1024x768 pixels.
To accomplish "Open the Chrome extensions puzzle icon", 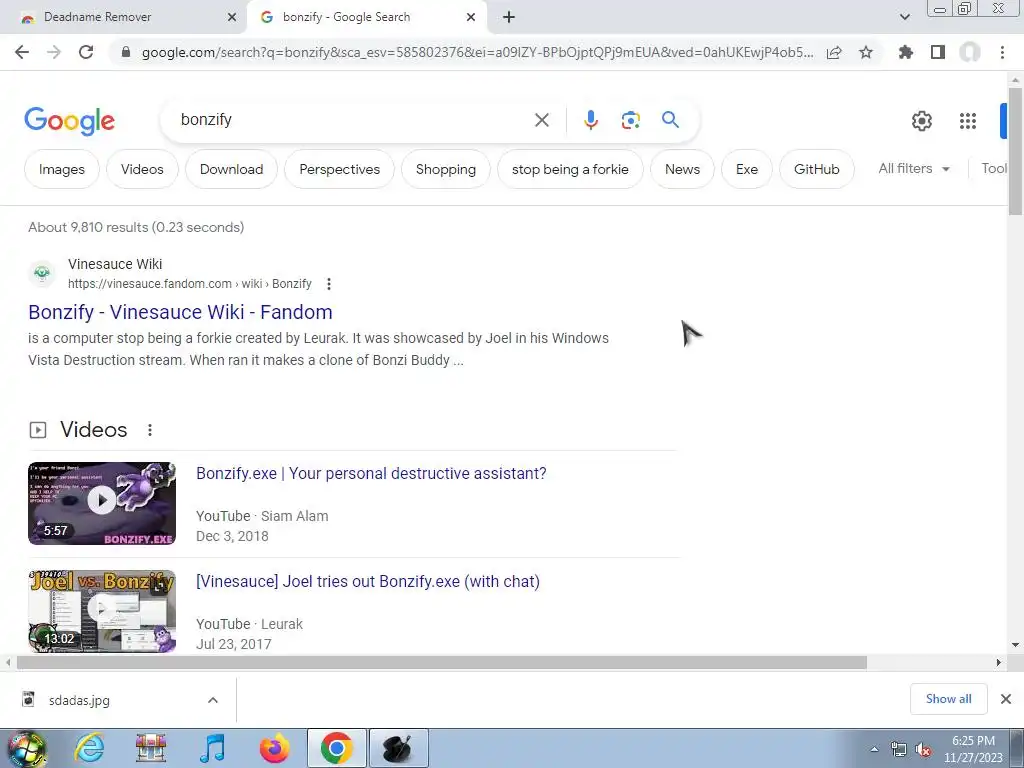I will 906,52.
